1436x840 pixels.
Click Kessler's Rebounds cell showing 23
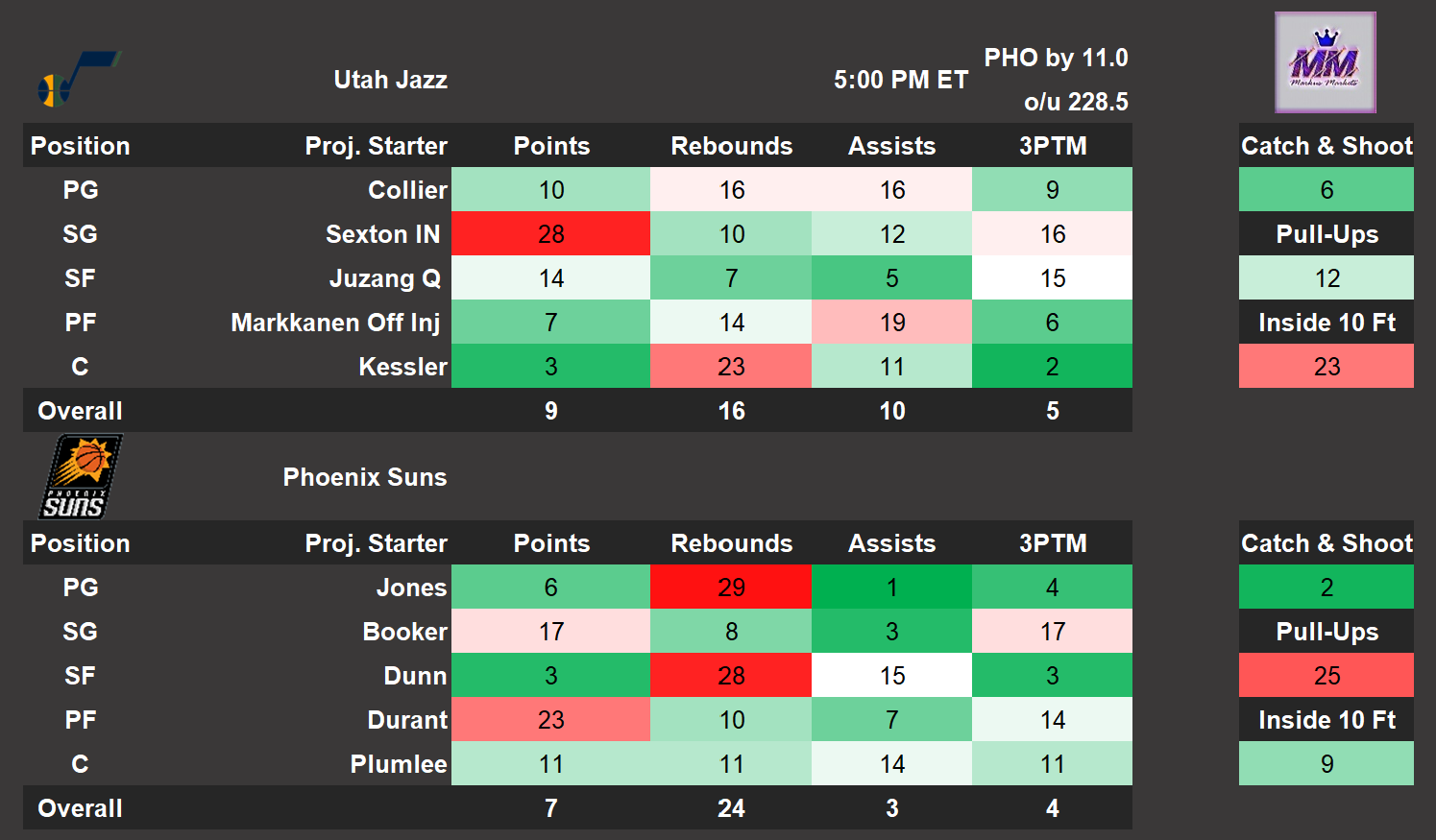click(x=731, y=367)
